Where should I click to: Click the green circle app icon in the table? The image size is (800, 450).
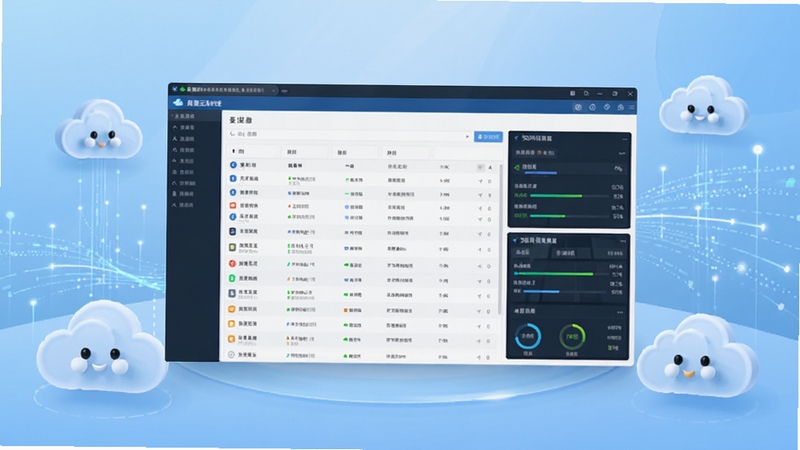232,279
